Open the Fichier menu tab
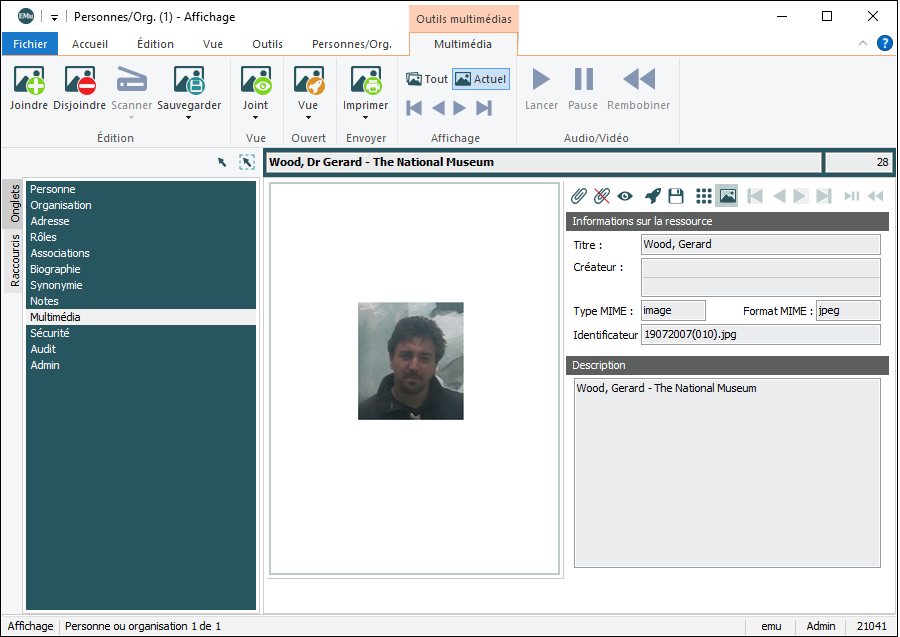This screenshot has height=637, width=900. click(x=30, y=44)
